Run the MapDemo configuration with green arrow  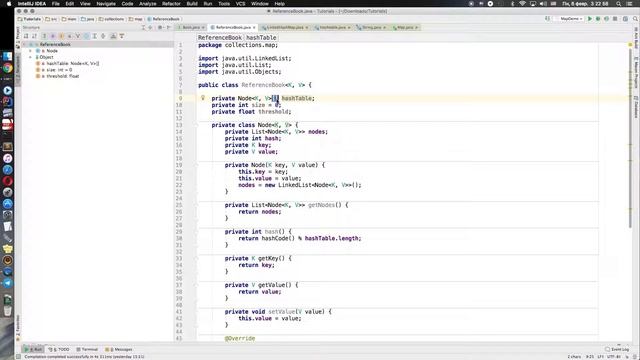[590, 19]
